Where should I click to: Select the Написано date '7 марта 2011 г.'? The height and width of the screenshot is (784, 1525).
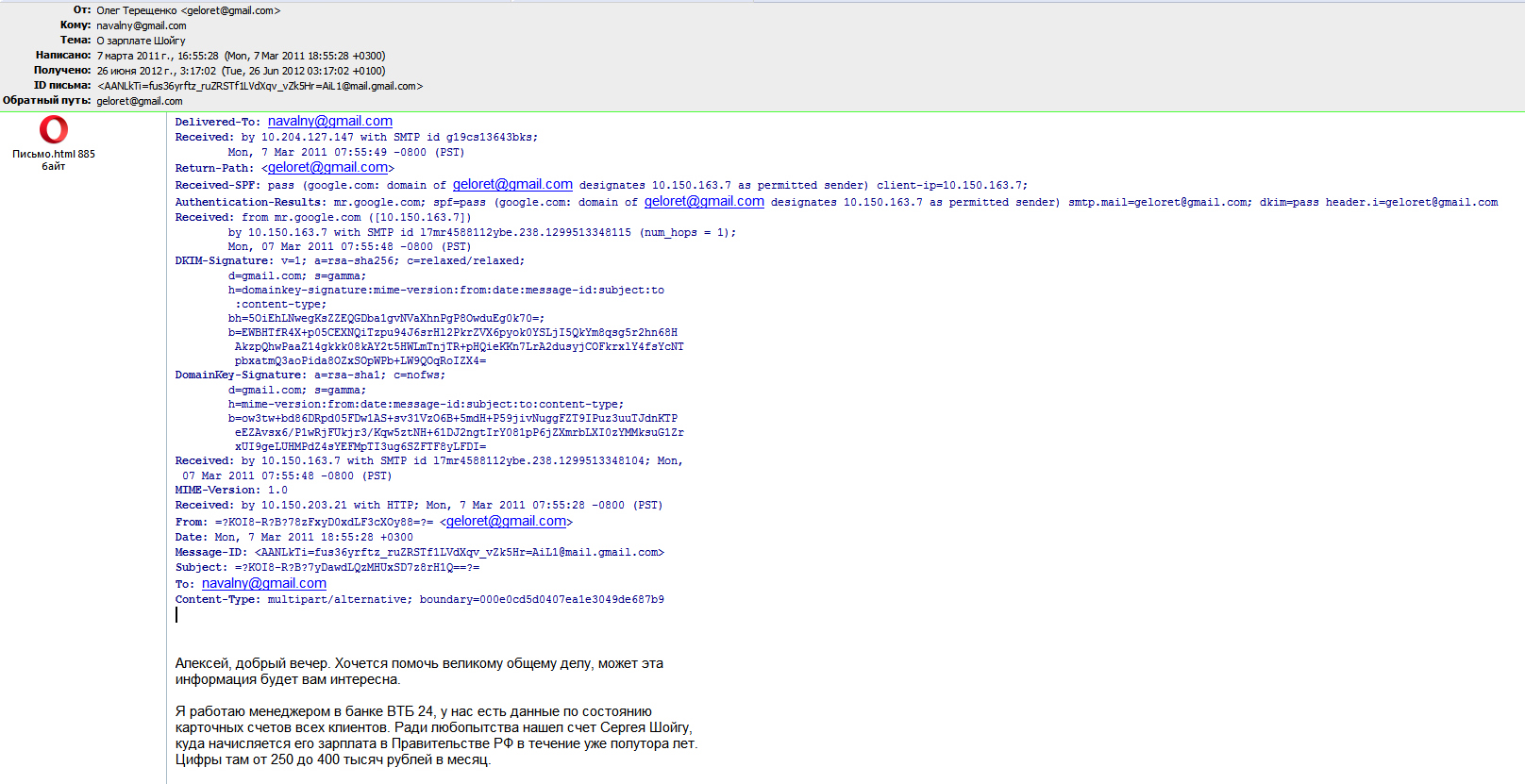pyautogui.click(x=134, y=56)
